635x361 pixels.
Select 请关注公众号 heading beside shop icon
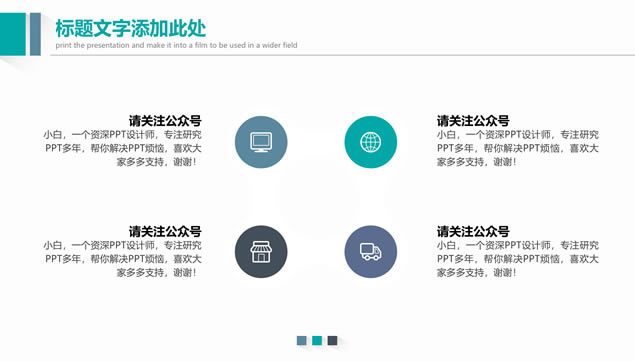point(165,231)
